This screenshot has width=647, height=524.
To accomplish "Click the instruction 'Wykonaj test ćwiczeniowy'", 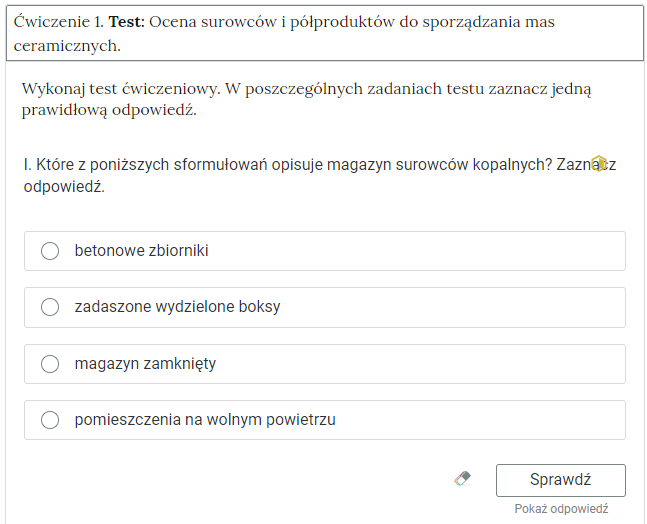I will click(121, 89).
